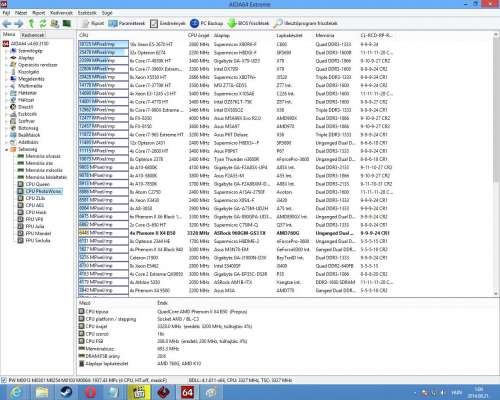Screen dimensions: 500x400
Task: Expand the Megjelenítés node arrow
Action: tap(6, 79)
